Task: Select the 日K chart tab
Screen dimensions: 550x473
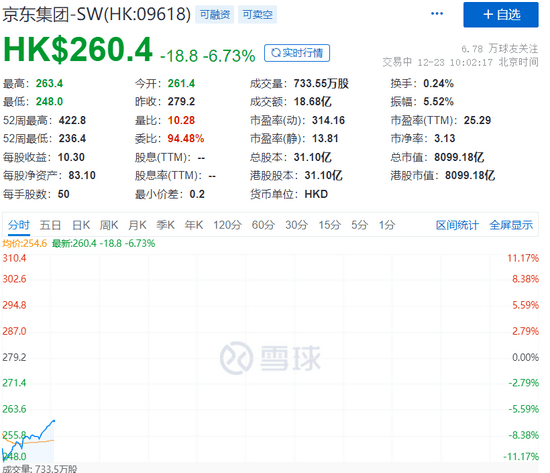Action: (x=81, y=225)
